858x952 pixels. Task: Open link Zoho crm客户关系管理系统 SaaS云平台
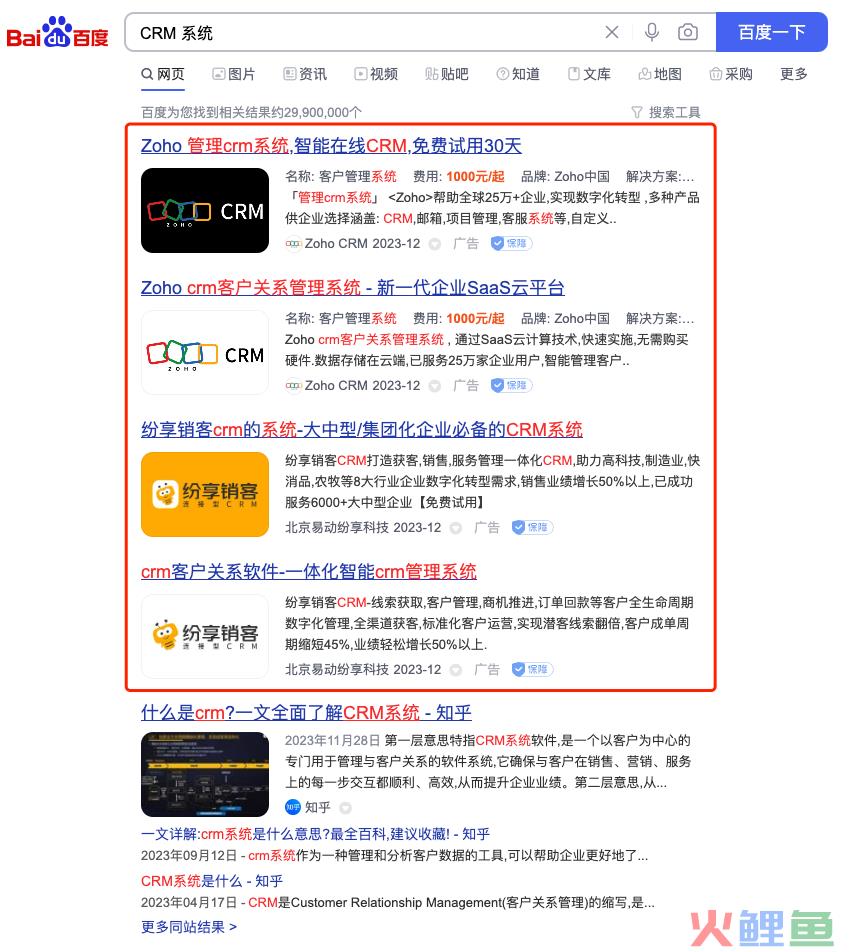(353, 288)
